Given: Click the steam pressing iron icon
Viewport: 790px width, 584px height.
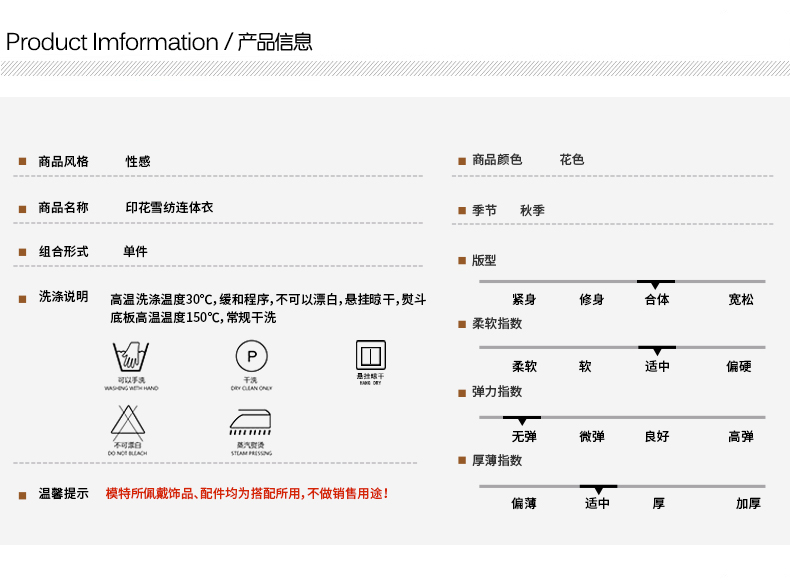Looking at the screenshot, I should click(250, 422).
